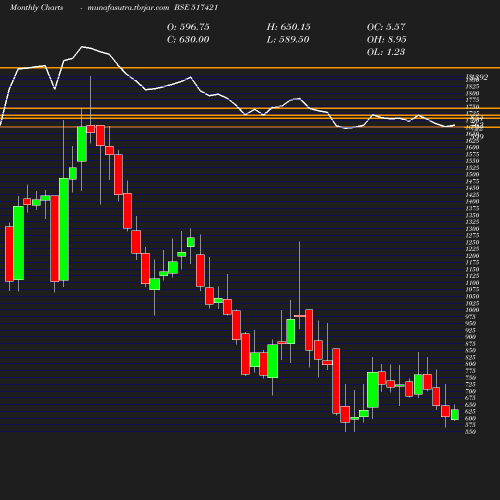This screenshot has height=500, width=500.
Task: Click the 1025 price axis label
Action: 472,303
